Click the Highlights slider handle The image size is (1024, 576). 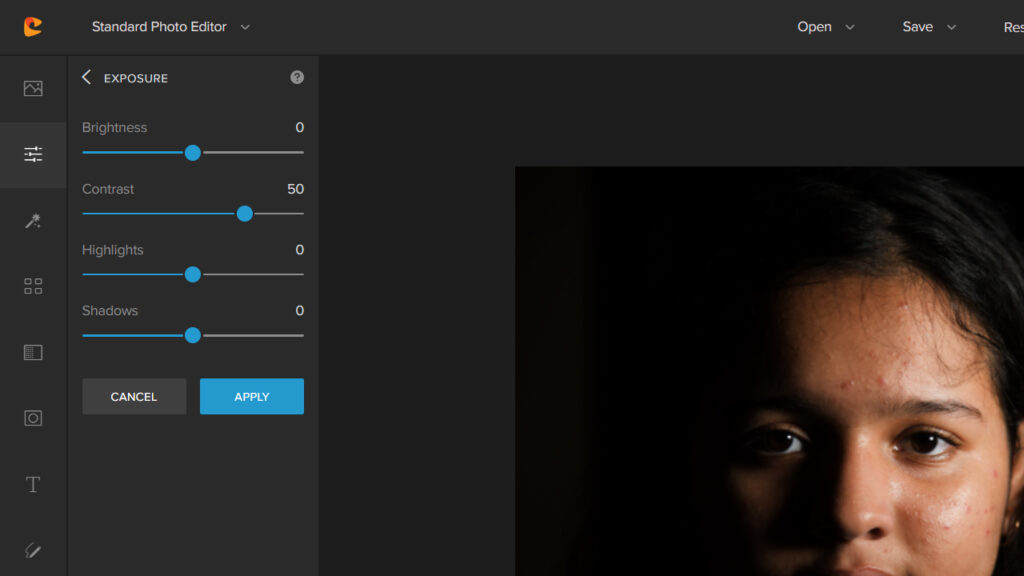[193, 274]
